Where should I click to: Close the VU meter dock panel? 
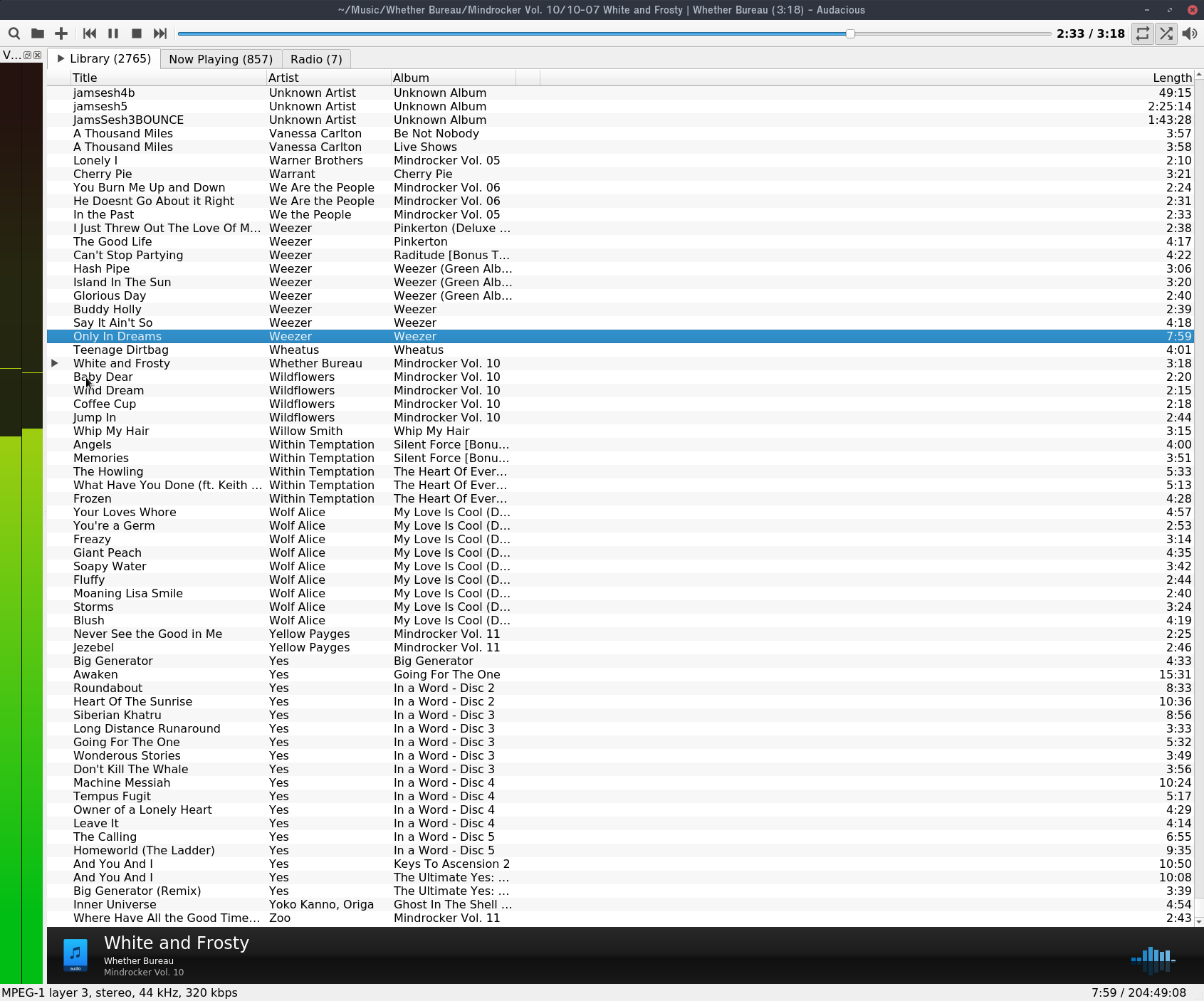point(38,55)
